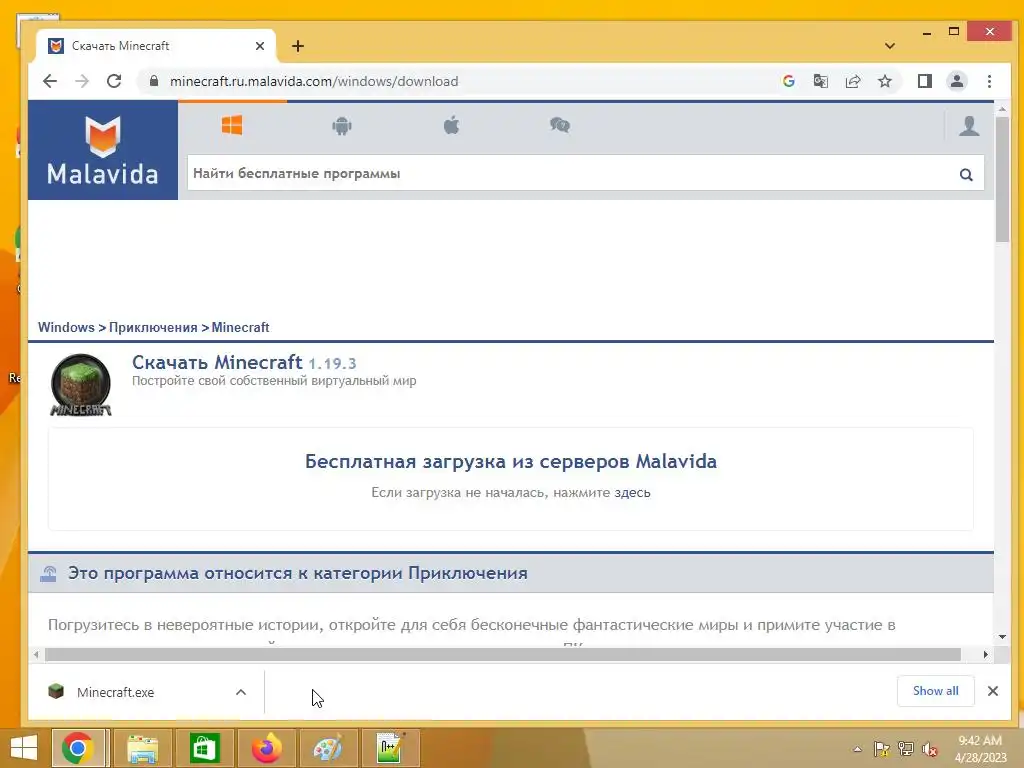Open the Google icon in address bar
1024x768 pixels.
(x=788, y=81)
